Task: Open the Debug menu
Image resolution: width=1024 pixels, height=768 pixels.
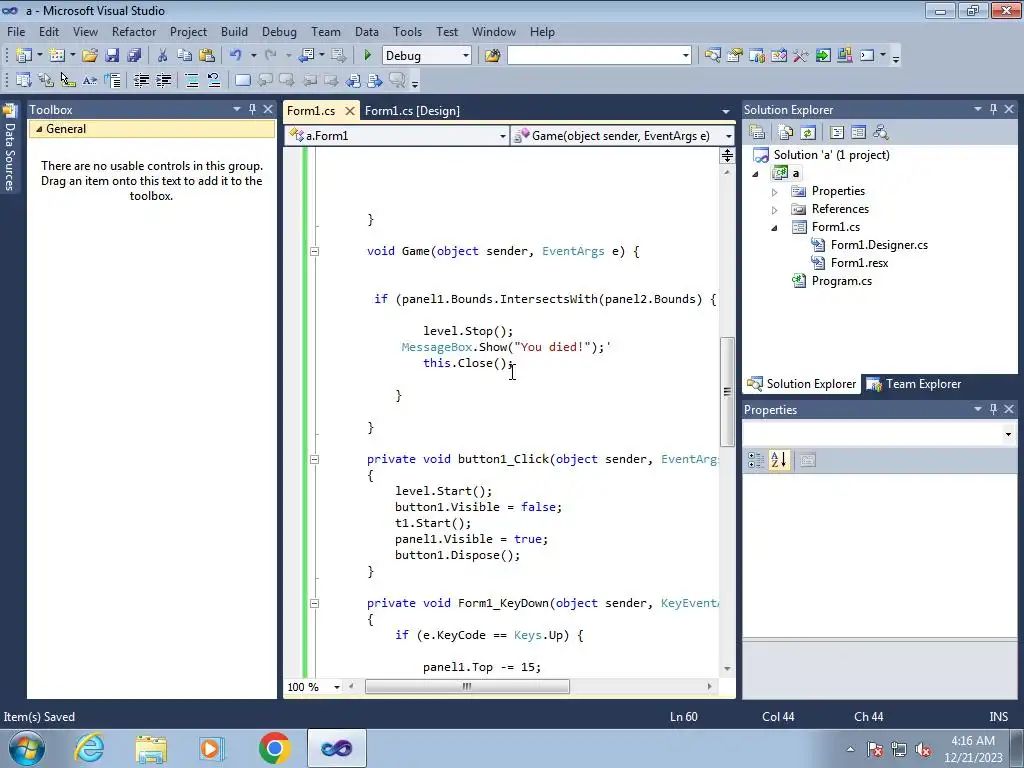Action: click(x=279, y=32)
